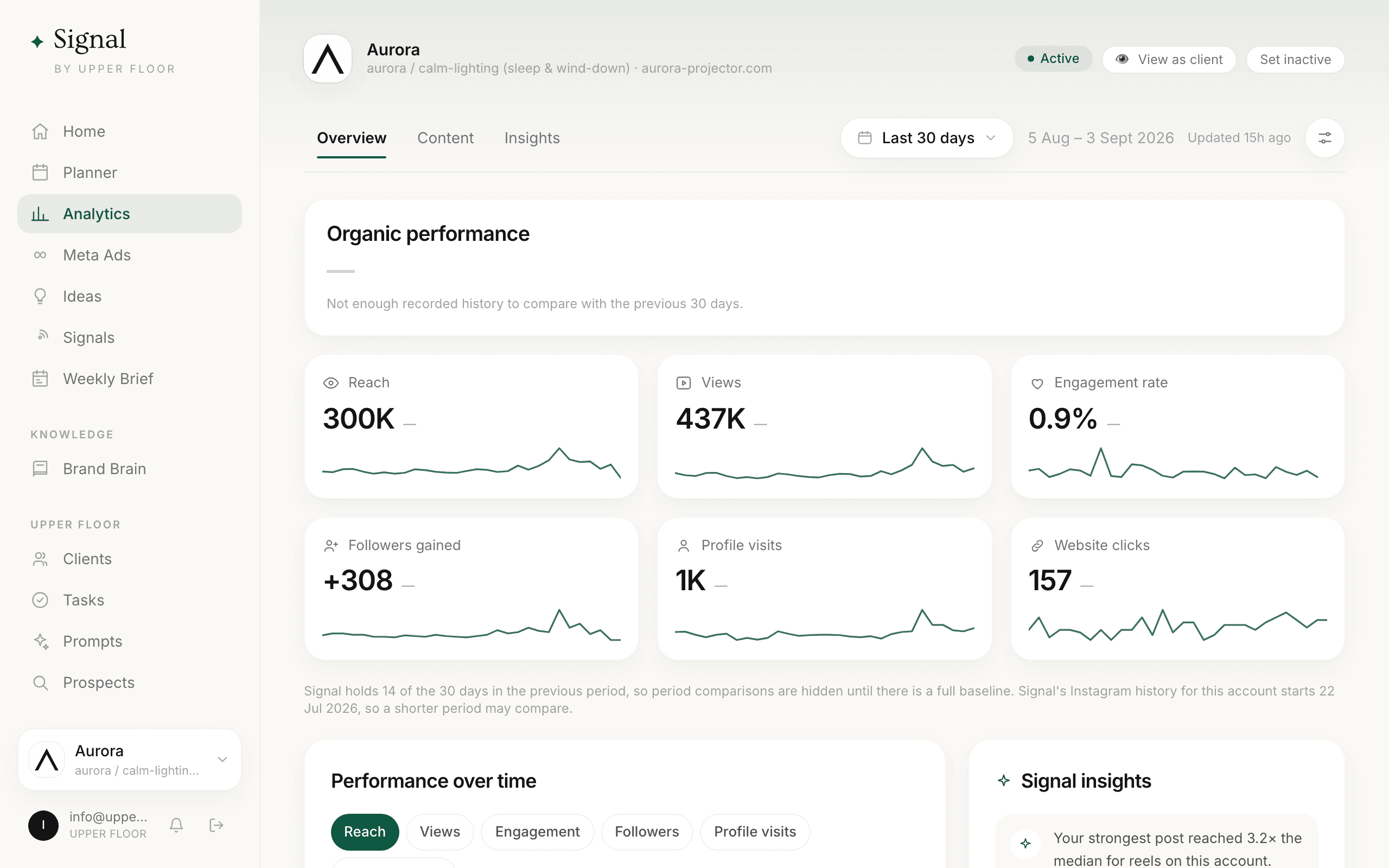Switch to the Insights tab
Image resolution: width=1389 pixels, height=868 pixels.
pyautogui.click(x=532, y=138)
